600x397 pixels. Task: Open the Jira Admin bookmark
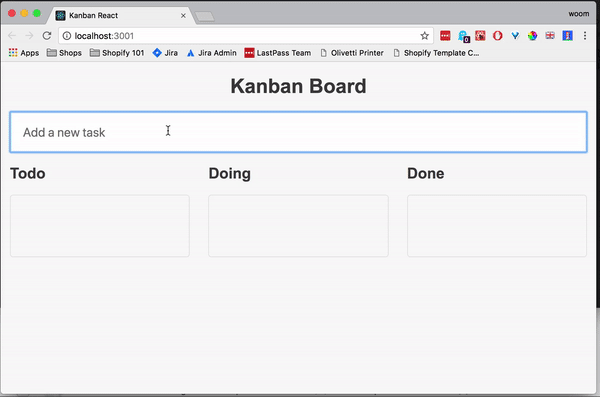click(x=211, y=53)
